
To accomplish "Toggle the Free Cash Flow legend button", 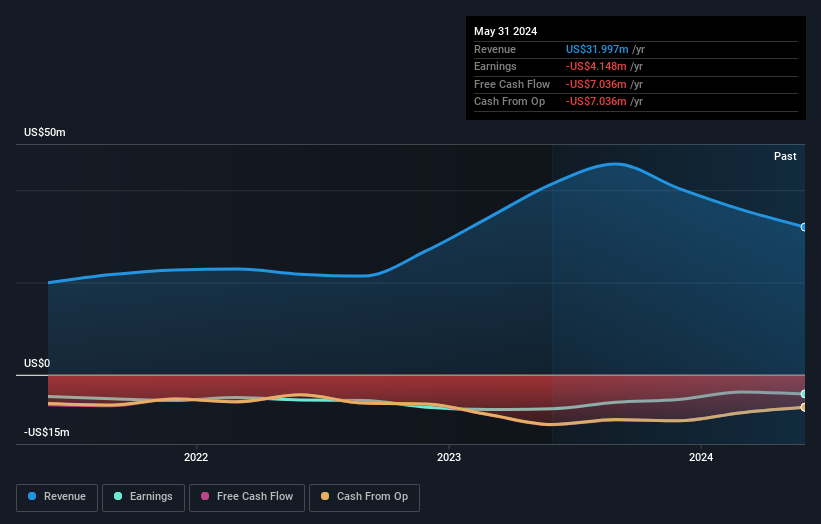I will click(x=247, y=497).
